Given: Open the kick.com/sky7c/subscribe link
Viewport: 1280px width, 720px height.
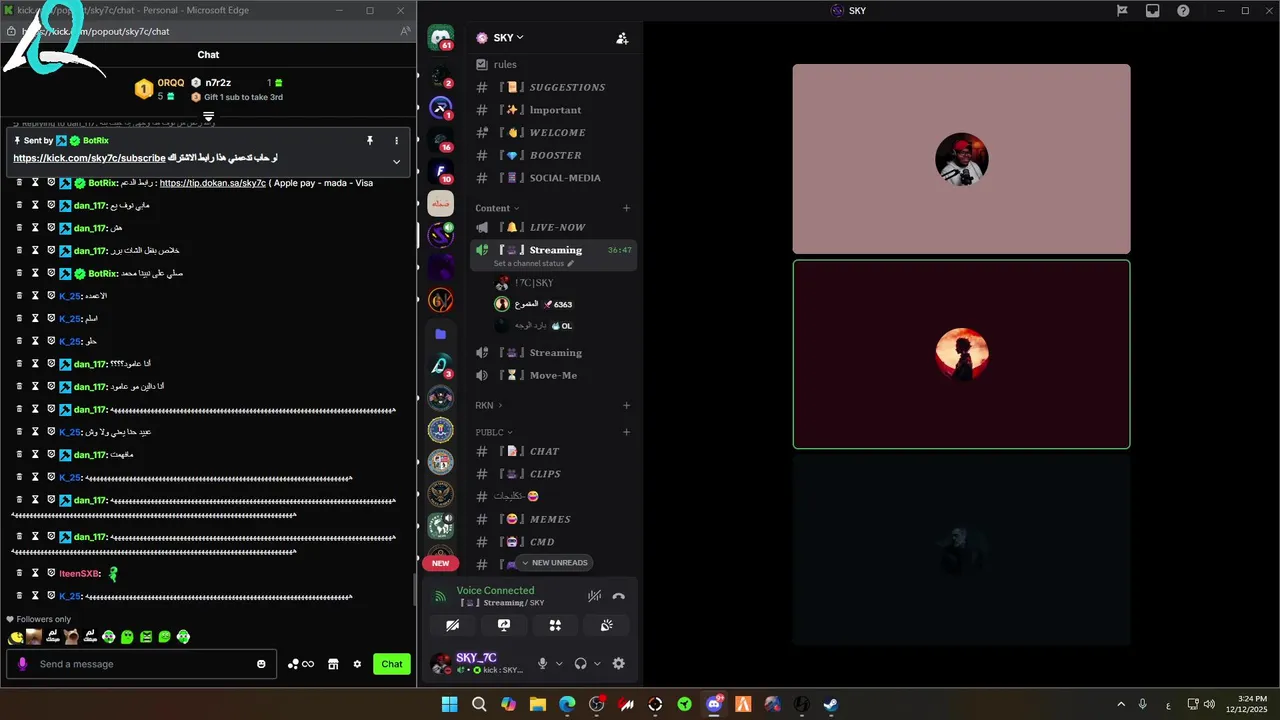Looking at the screenshot, I should 89,158.
